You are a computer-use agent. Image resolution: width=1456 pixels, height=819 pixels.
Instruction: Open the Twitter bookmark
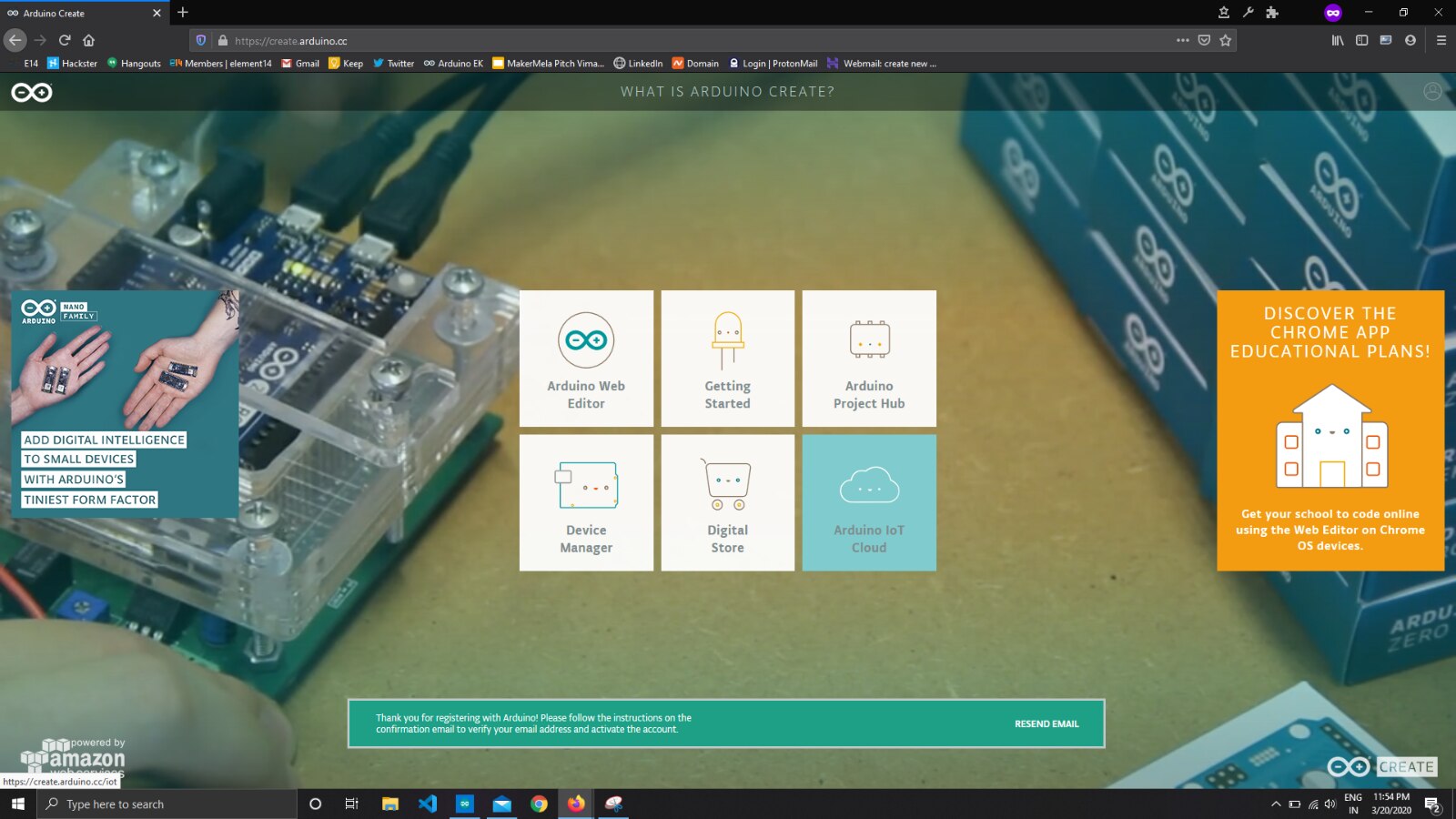coord(393,64)
